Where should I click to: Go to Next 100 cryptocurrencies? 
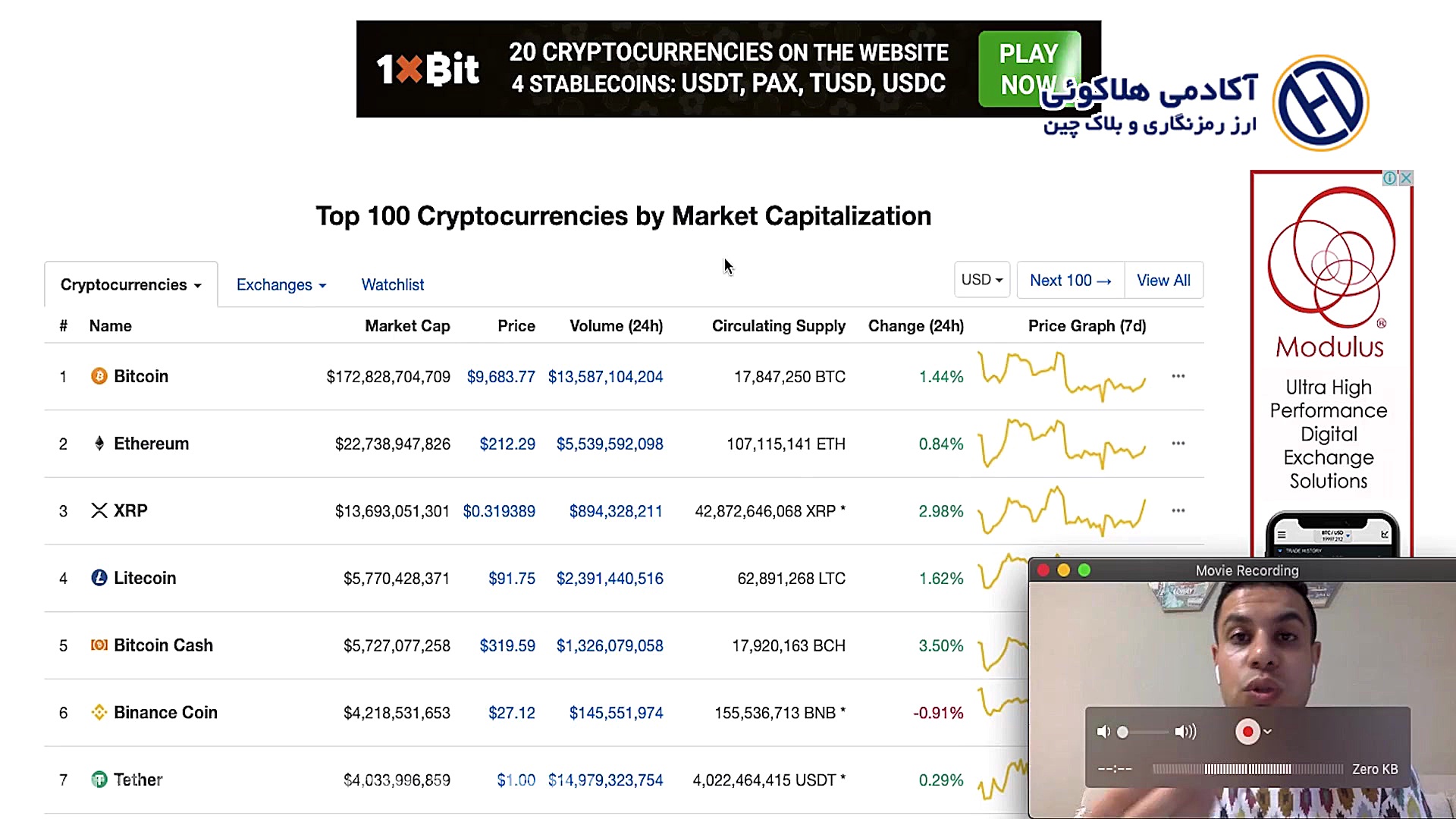(x=1071, y=280)
